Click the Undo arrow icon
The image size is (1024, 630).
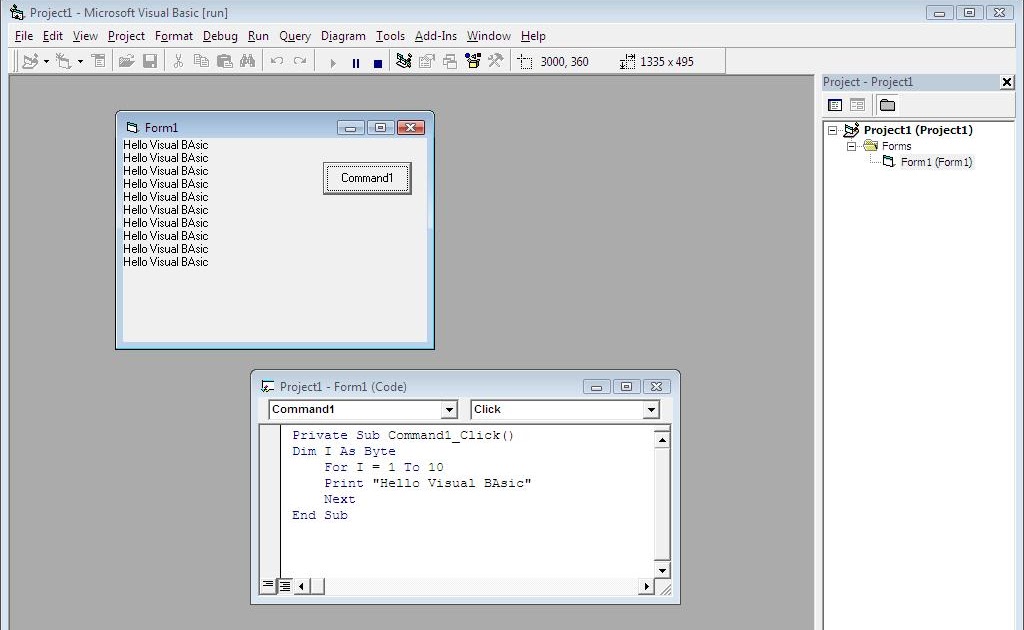tap(277, 61)
